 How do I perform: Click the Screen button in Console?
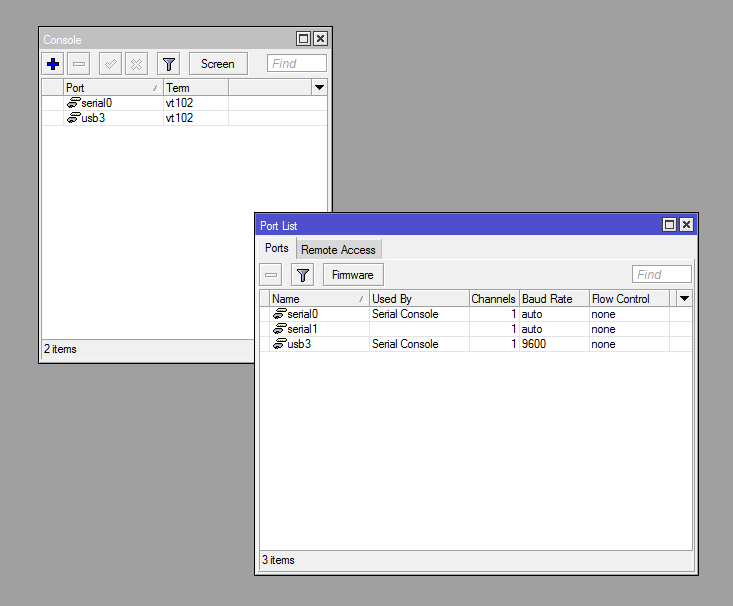pos(218,64)
